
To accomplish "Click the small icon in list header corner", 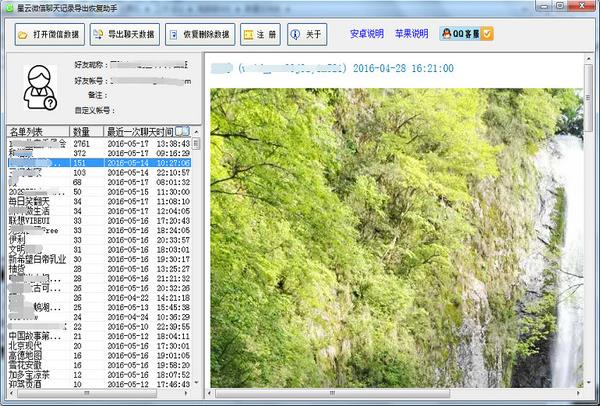I will coord(181,131).
